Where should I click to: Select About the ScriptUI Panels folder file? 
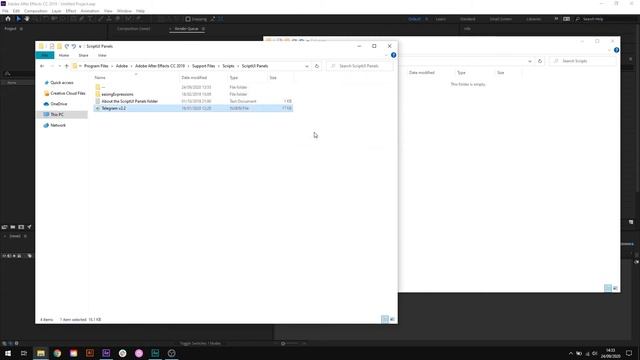[129, 101]
